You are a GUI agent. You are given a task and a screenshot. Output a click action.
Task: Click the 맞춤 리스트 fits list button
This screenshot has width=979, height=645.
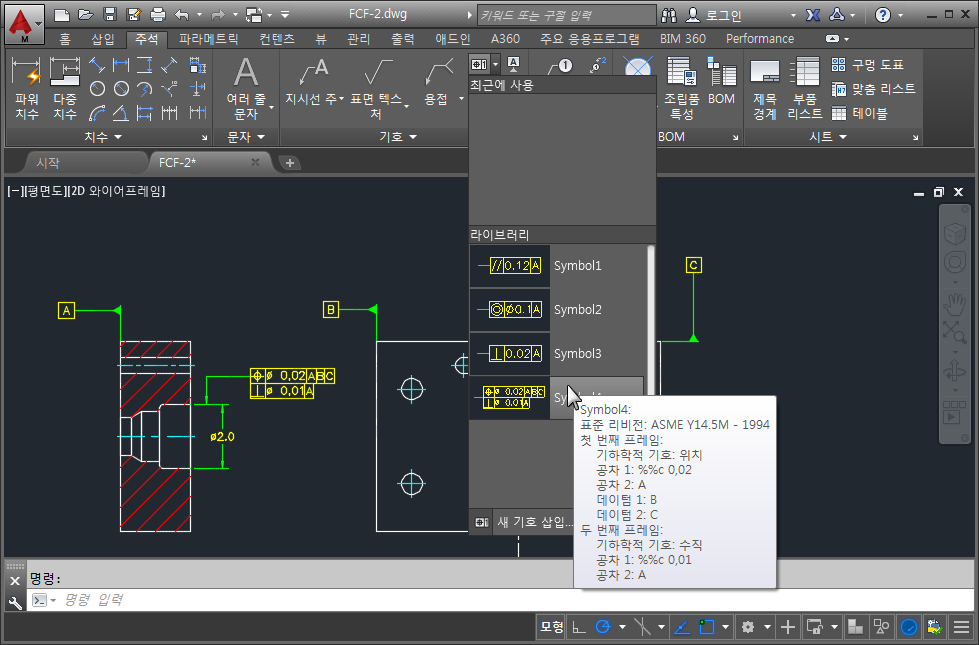[x=873, y=89]
